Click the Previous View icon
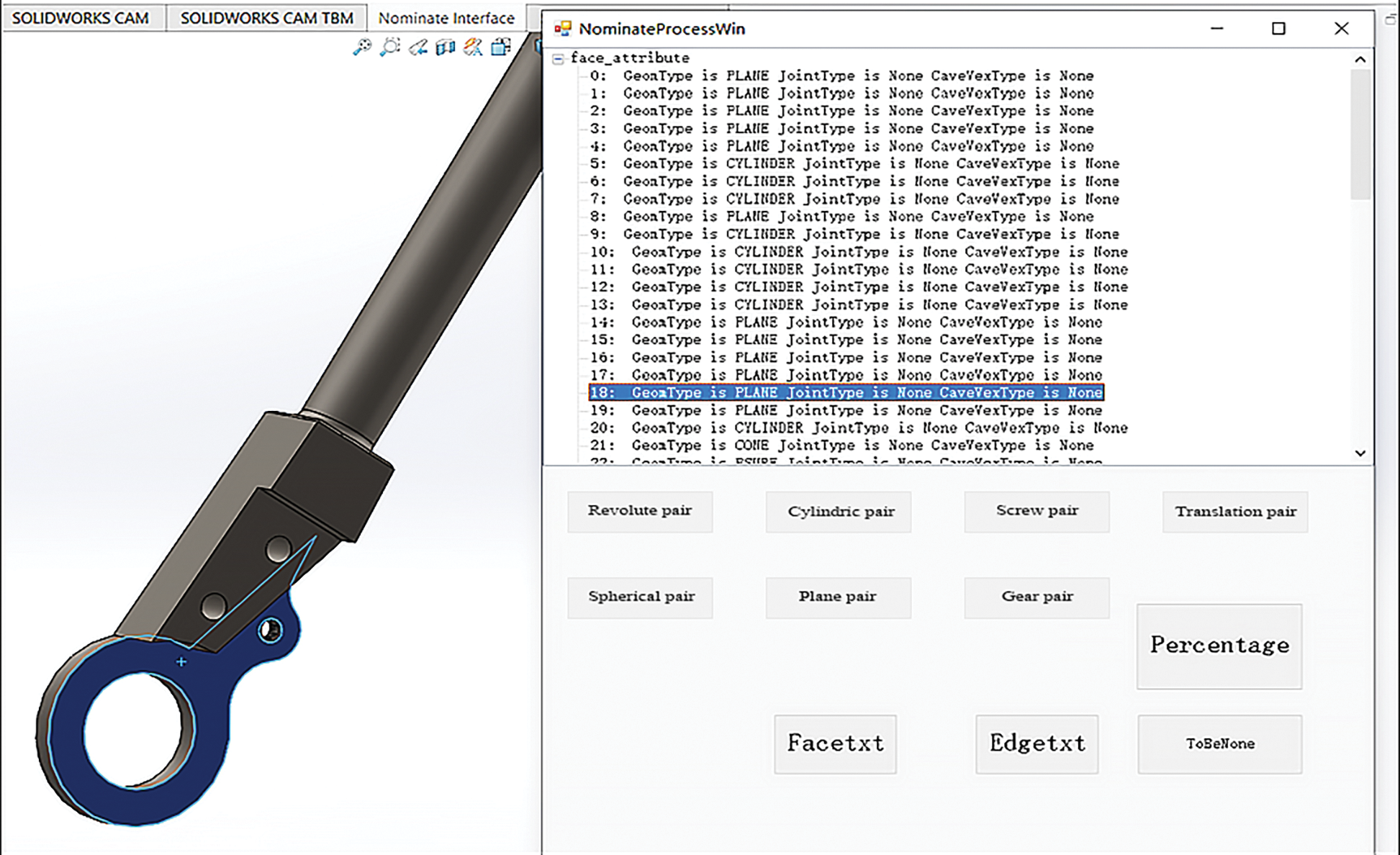 point(417,47)
